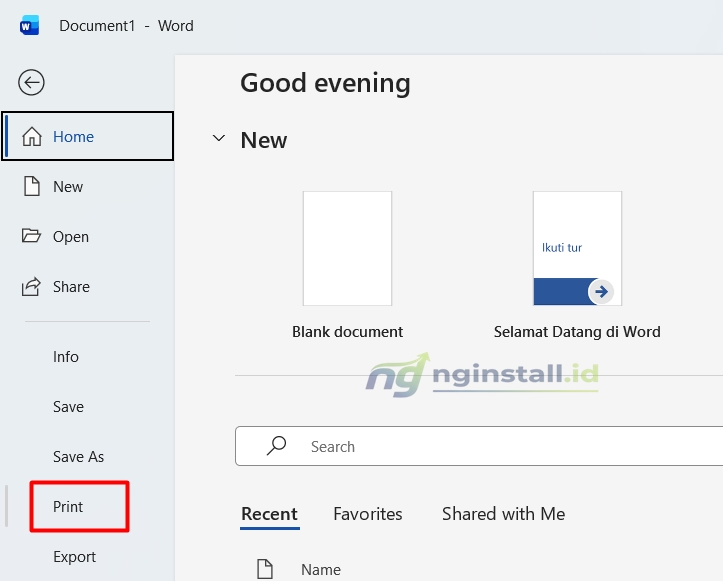Choose Save As from the sidebar
723x581 pixels.
click(x=88, y=457)
